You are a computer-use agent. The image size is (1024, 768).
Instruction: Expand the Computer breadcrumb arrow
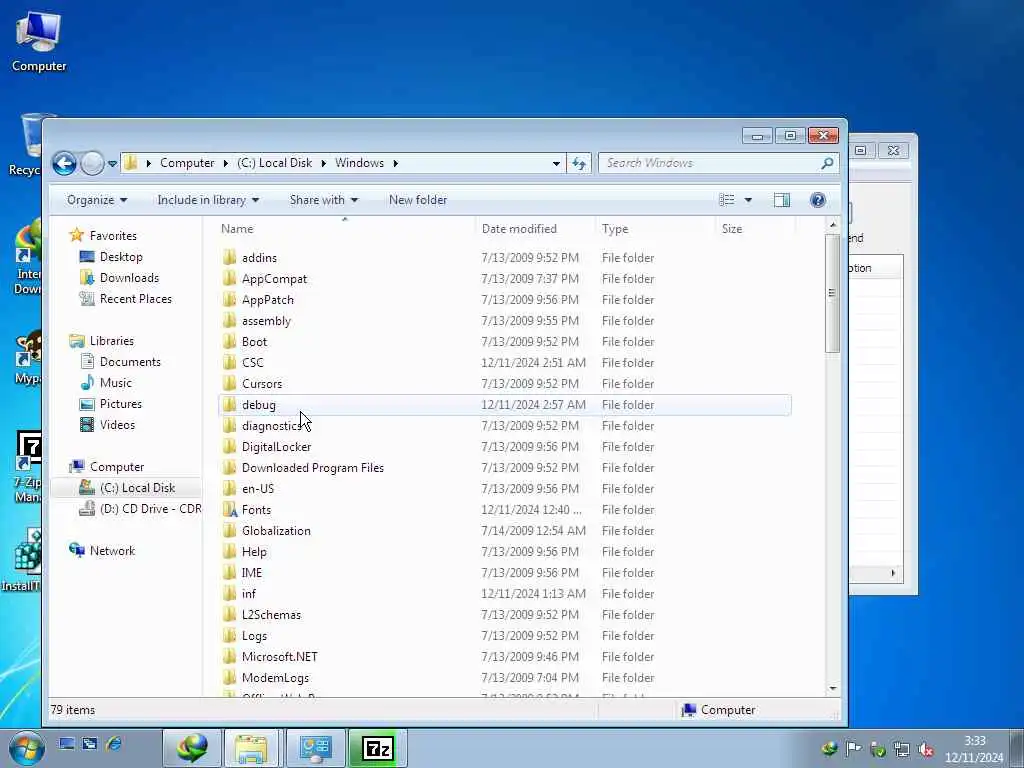point(225,163)
